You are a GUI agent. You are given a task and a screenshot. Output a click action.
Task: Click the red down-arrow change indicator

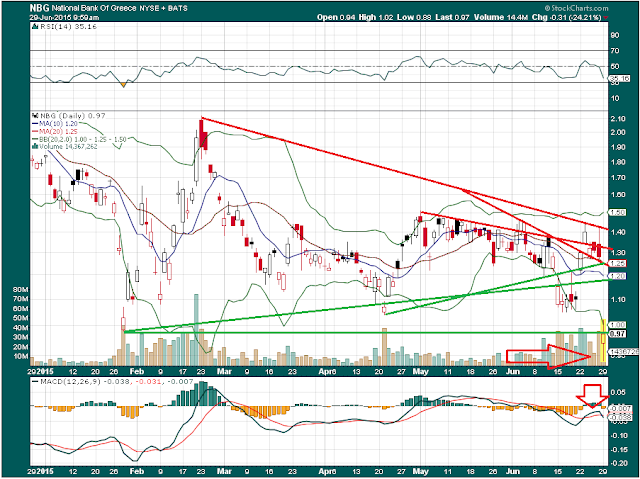(605, 18)
